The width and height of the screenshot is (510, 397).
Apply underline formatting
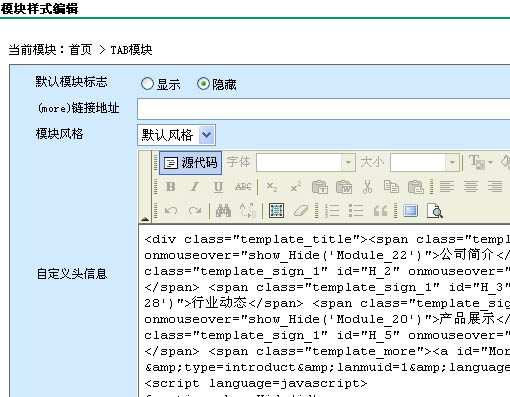point(218,187)
